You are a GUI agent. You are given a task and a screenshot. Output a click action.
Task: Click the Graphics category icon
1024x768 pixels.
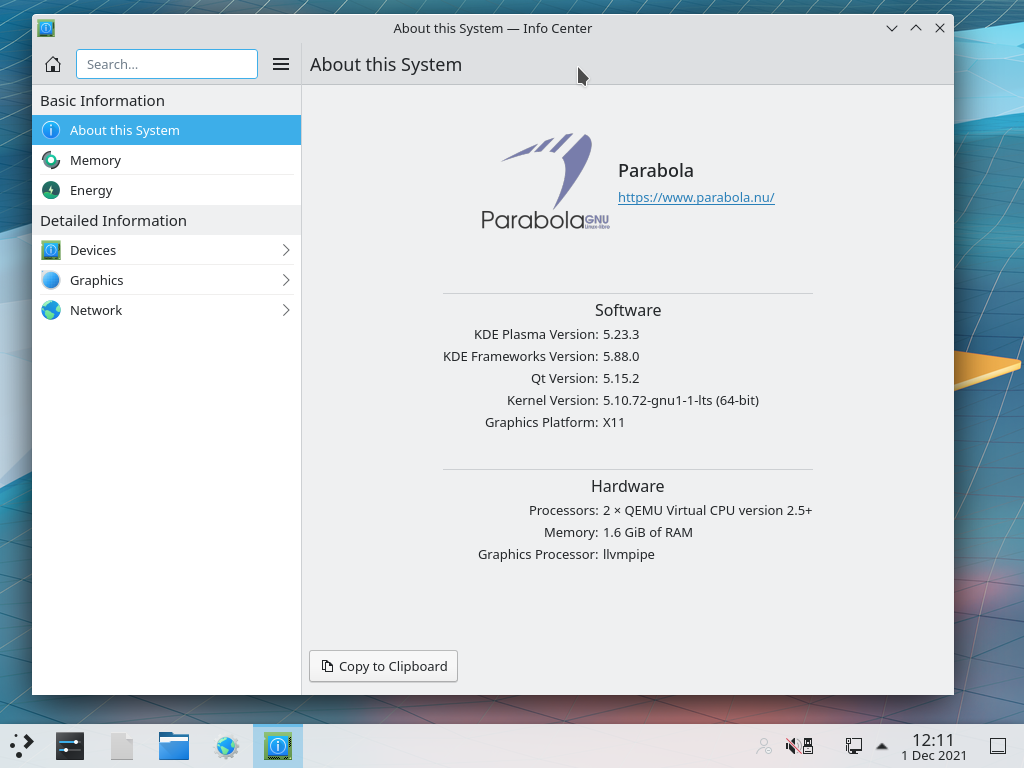coord(51,280)
